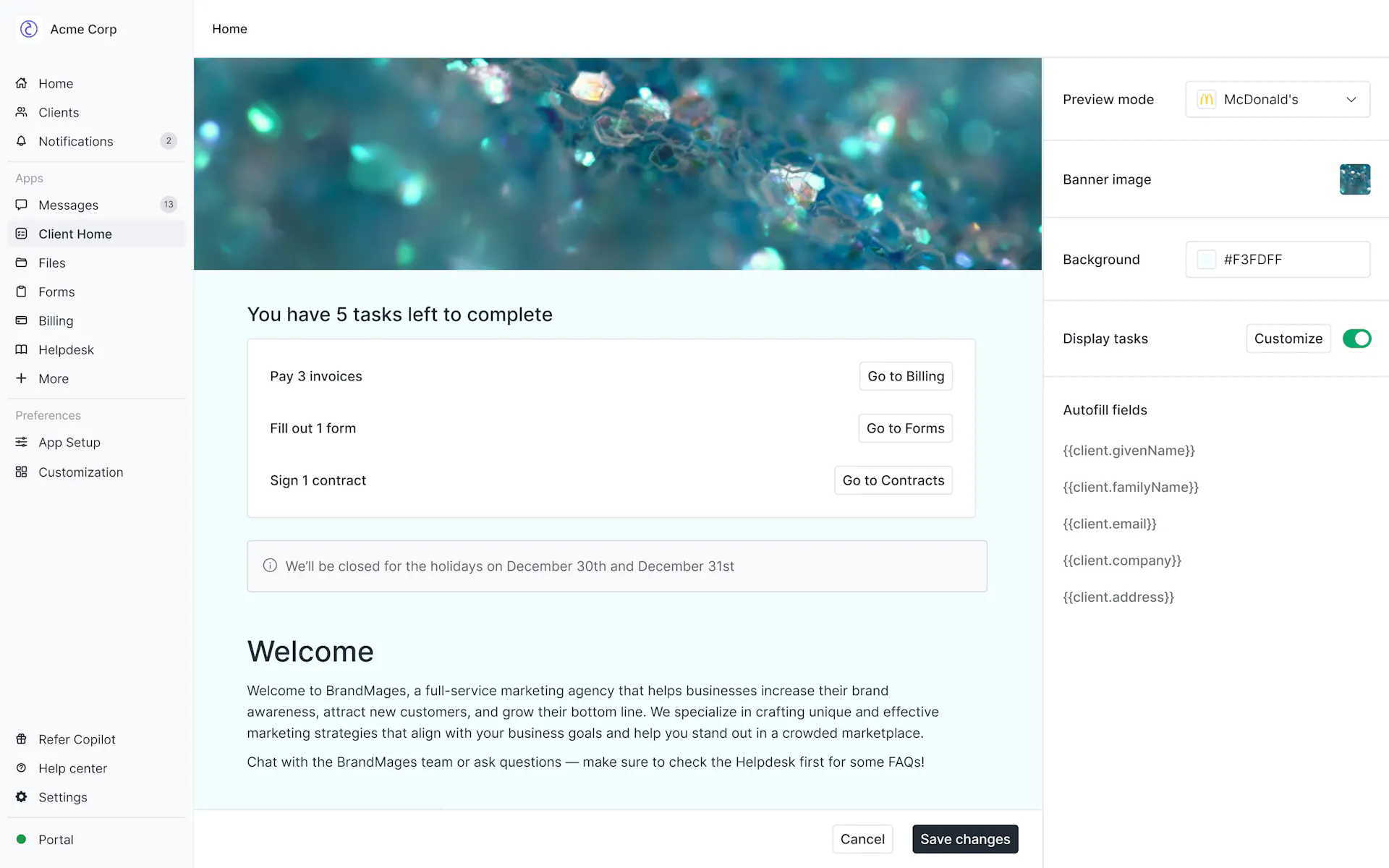
Task: Click the Client Home sidebar icon
Action: tap(22, 234)
